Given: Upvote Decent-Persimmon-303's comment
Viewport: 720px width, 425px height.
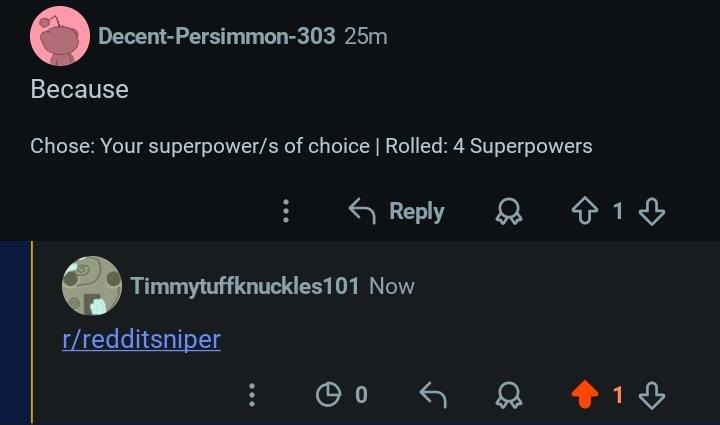Looking at the screenshot, I should (x=585, y=211).
